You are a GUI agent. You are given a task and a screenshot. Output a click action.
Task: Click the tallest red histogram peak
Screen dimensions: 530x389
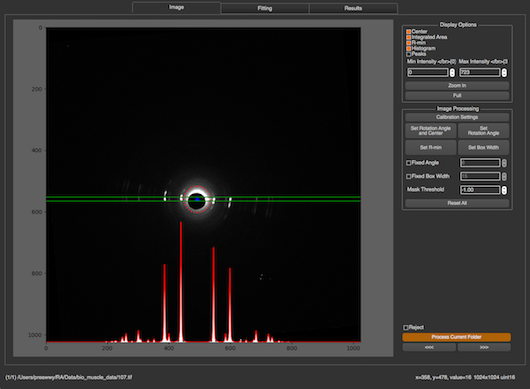point(181,281)
